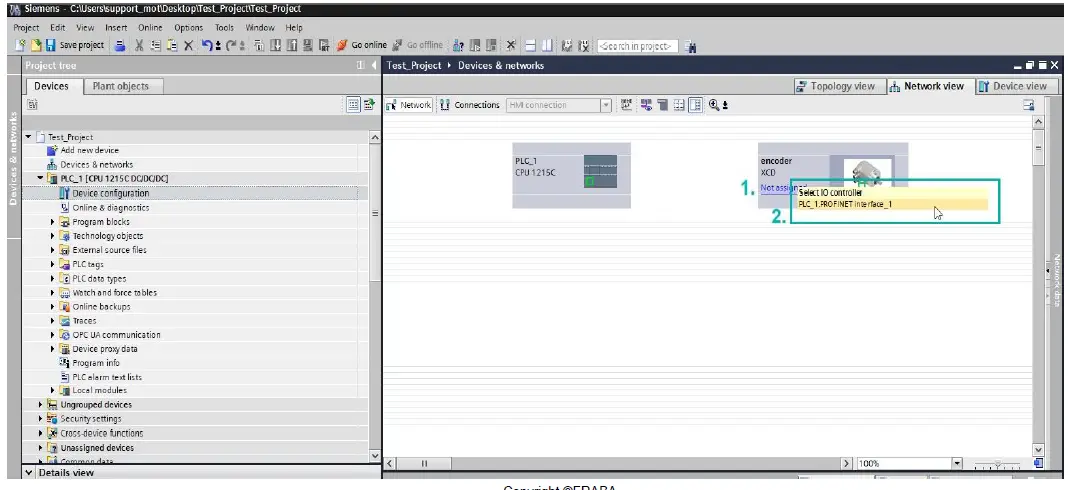Viewport: 1070px width, 490px height.
Task: Click the Split editor space horizontally icon
Action: coord(530,45)
